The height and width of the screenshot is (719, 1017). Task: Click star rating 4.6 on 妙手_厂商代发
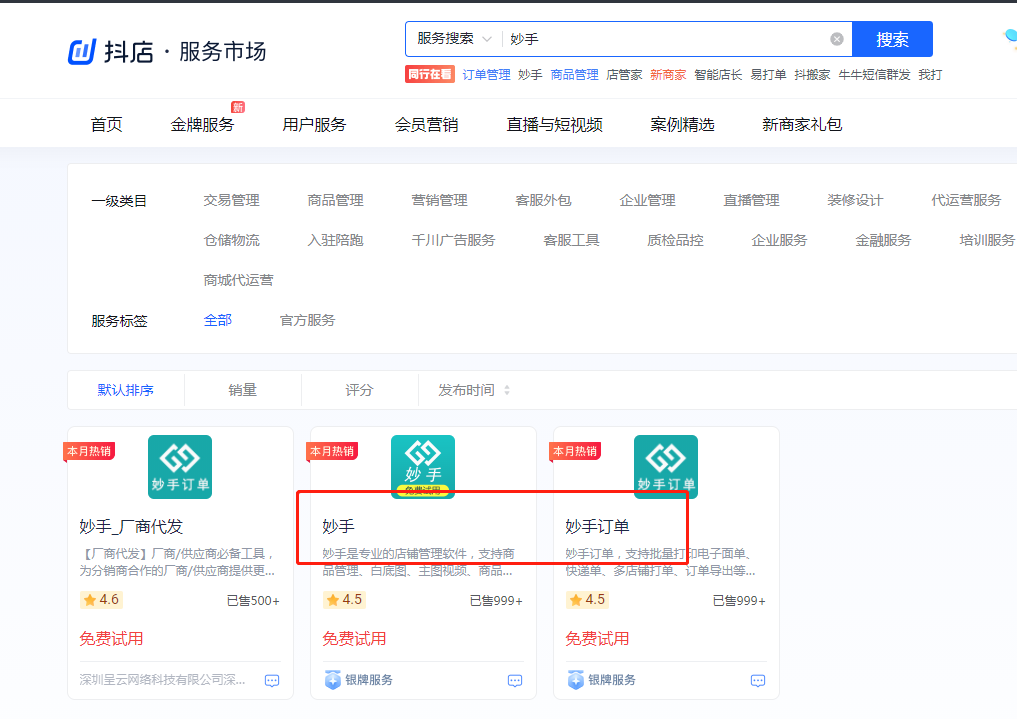[x=101, y=600]
